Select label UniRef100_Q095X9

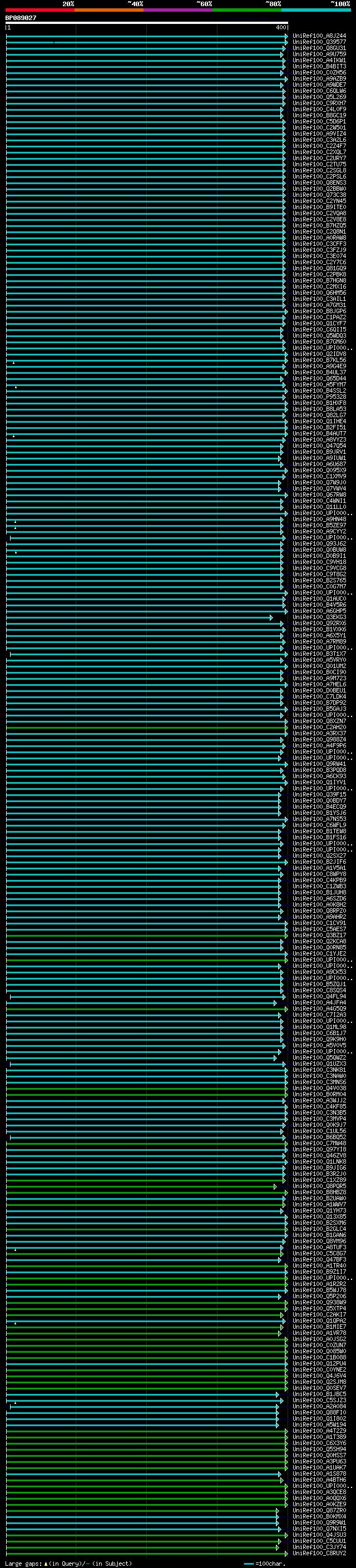[319, 470]
